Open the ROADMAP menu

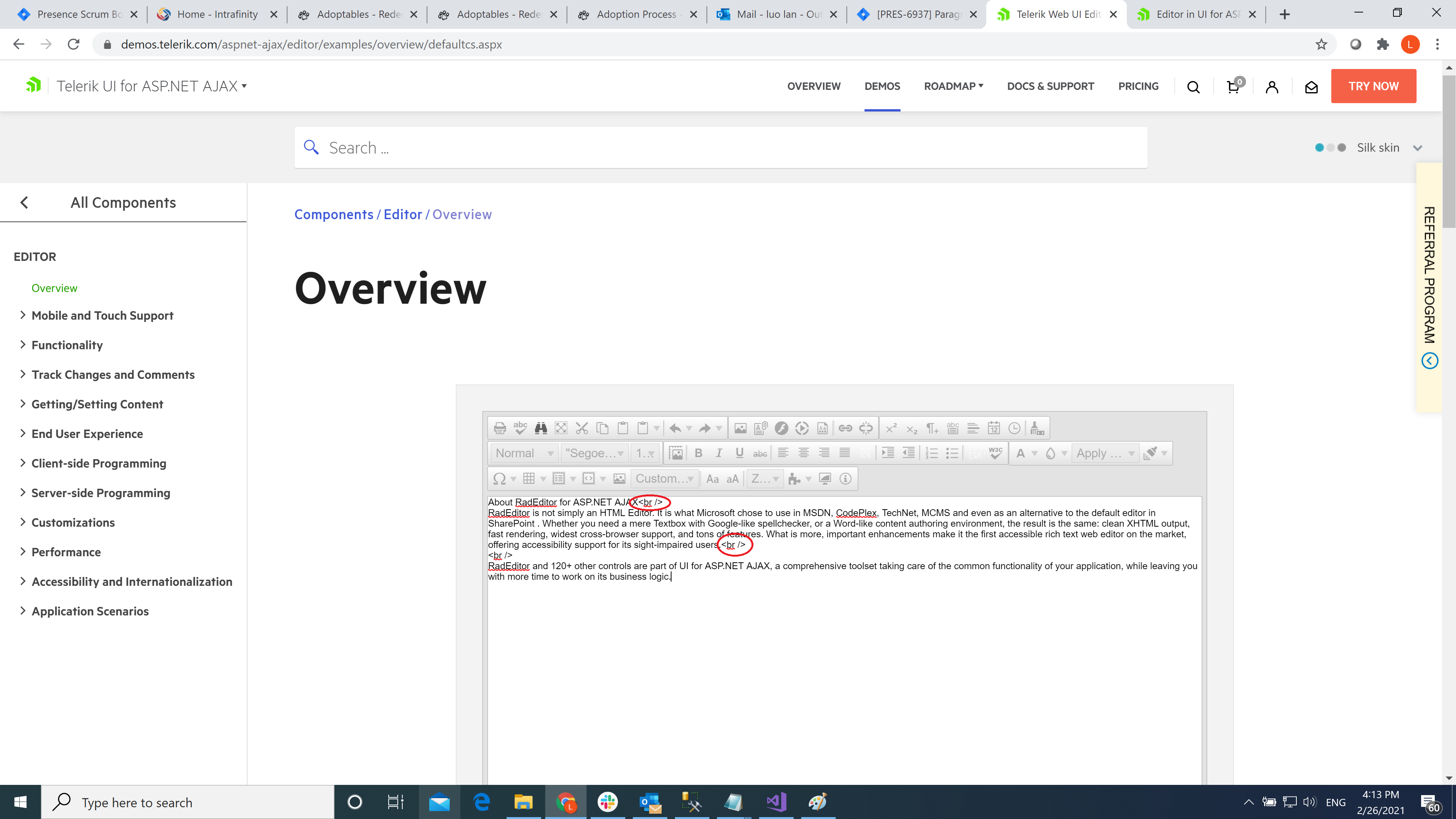pos(954,86)
